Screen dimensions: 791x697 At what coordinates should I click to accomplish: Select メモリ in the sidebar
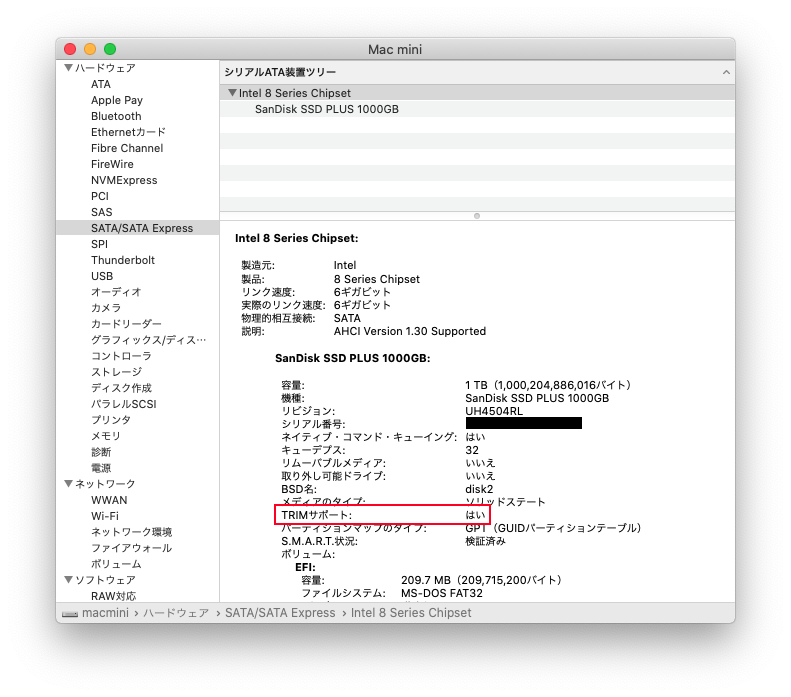pos(106,436)
